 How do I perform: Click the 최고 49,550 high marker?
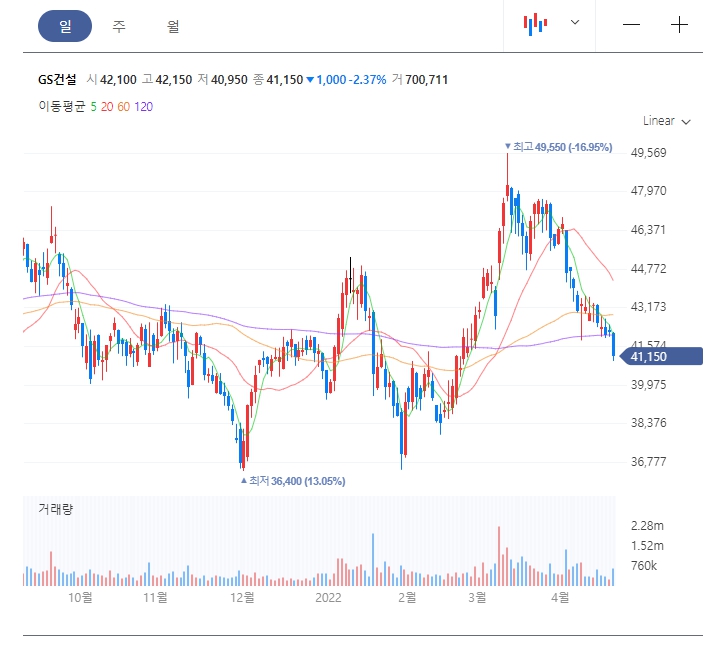[x=558, y=147]
